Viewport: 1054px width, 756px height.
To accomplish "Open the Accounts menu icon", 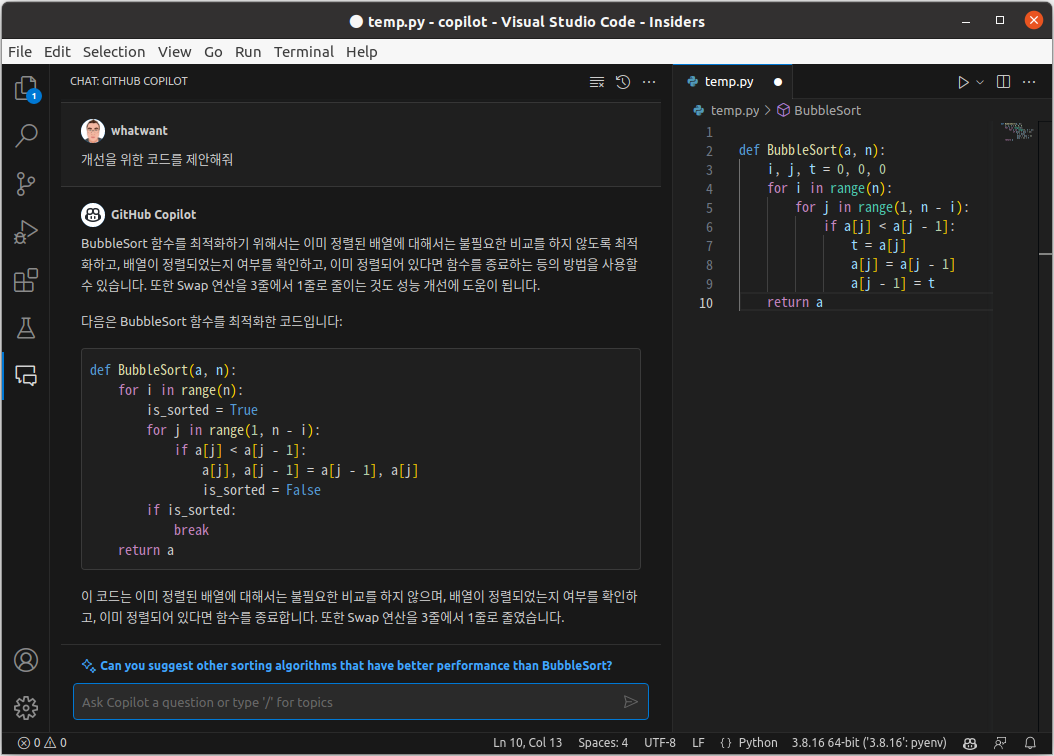I will [26, 660].
